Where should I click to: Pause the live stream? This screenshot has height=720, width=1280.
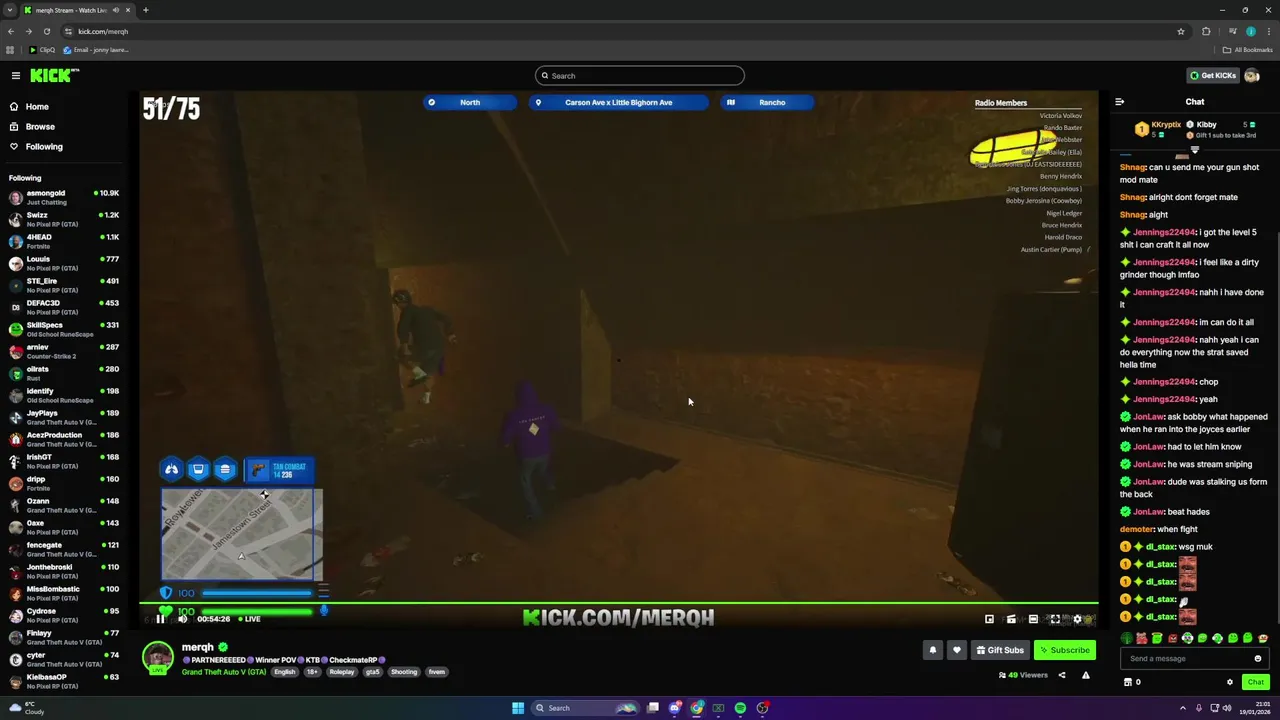coord(160,619)
